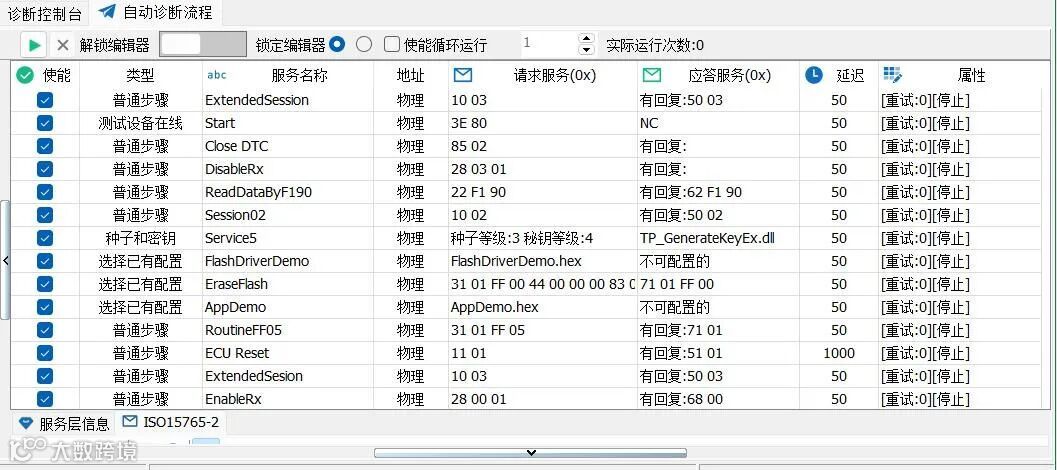Uncheck the DisableRx row checkbox
Viewport: 1057px width, 470px height.
pos(45,169)
